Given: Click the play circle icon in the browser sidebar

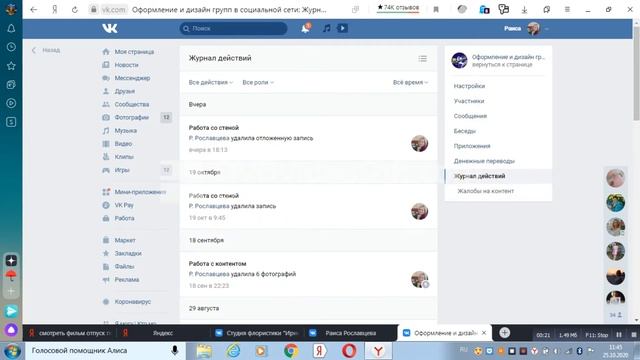Looking at the screenshot, I should [x=11, y=103].
